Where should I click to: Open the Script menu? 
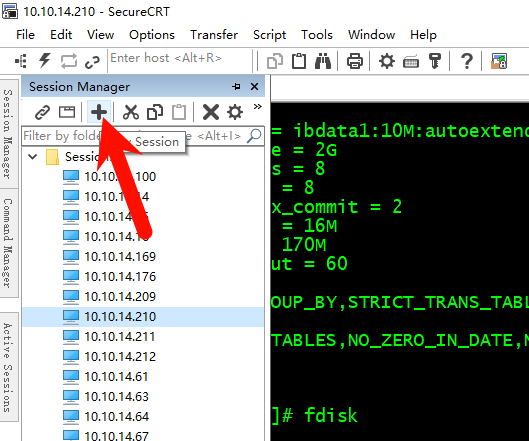tap(269, 35)
